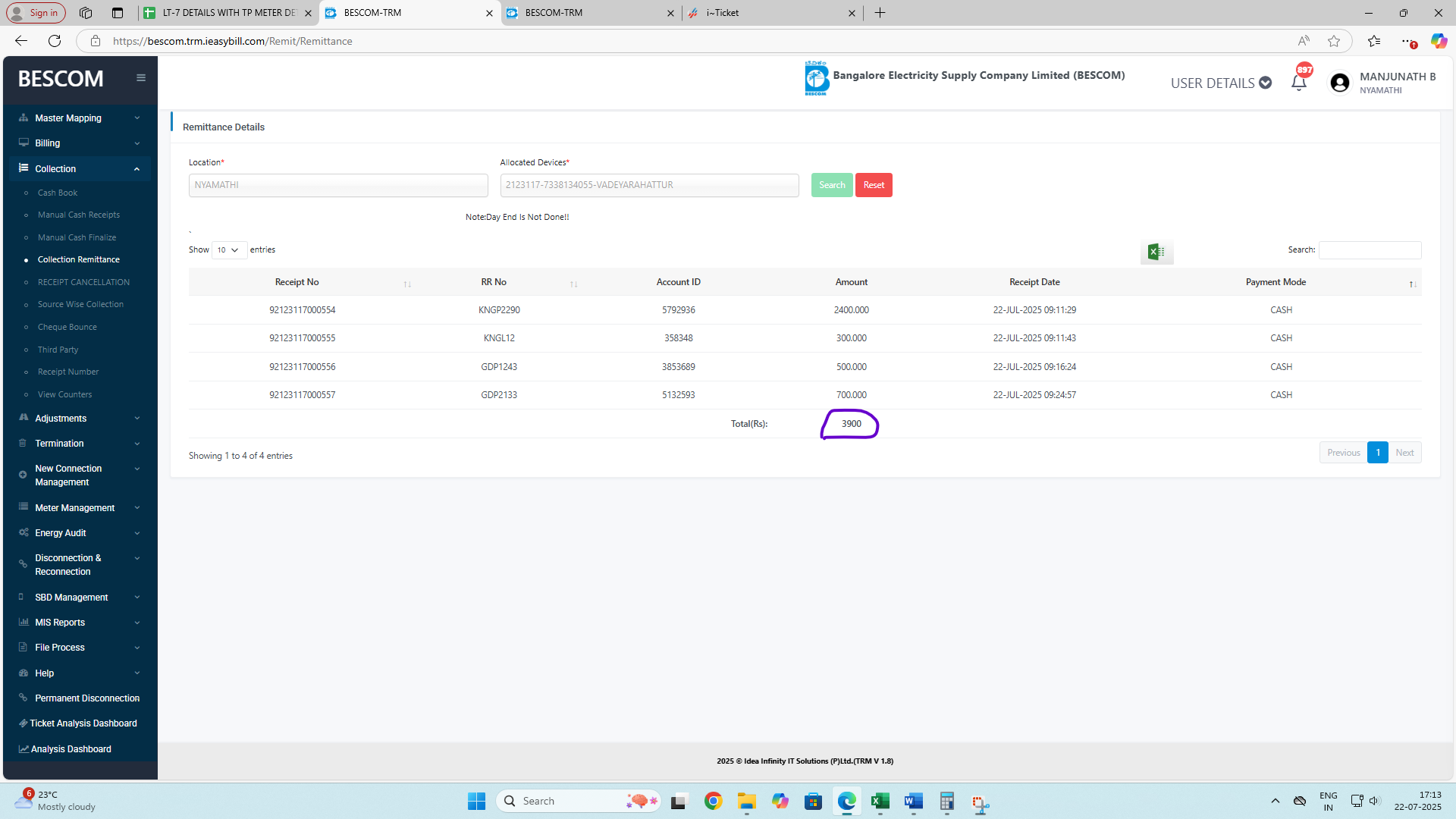Open Calculator from the taskbar
Screen dimensions: 1456x819
pyautogui.click(x=947, y=801)
